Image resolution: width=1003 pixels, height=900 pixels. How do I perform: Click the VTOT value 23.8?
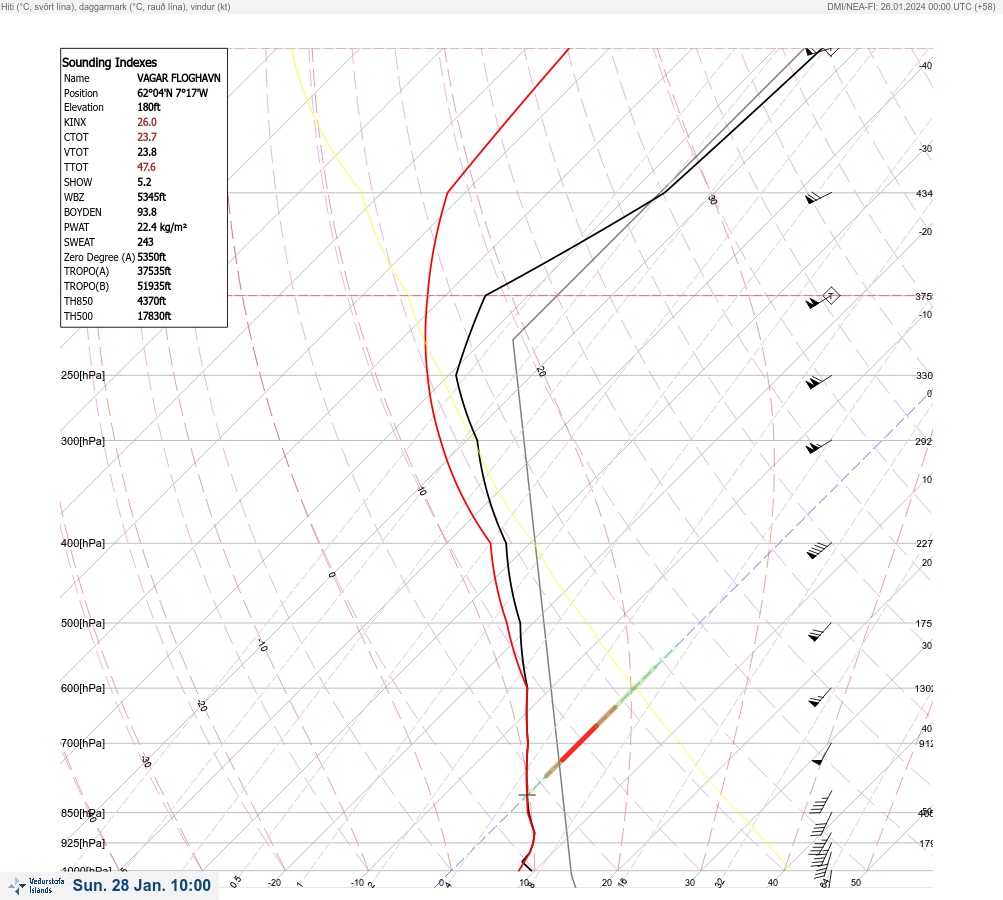tap(146, 152)
